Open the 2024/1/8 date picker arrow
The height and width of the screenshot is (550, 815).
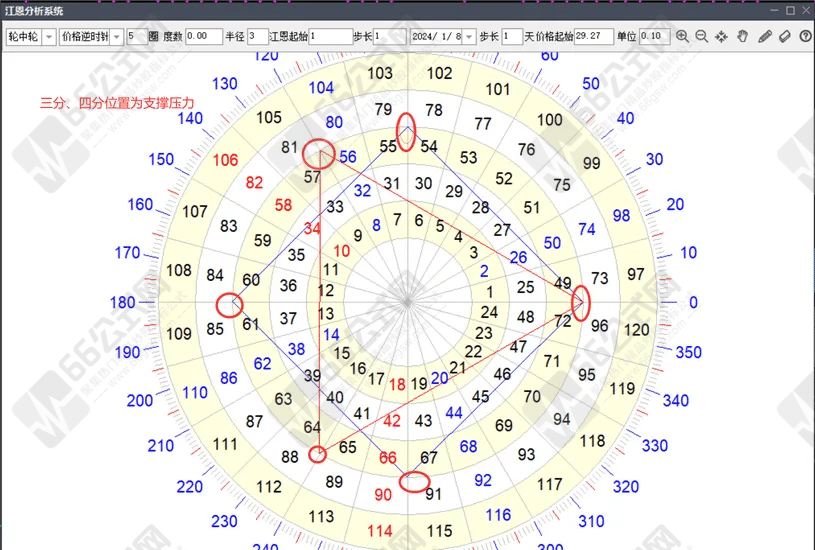[x=469, y=36]
